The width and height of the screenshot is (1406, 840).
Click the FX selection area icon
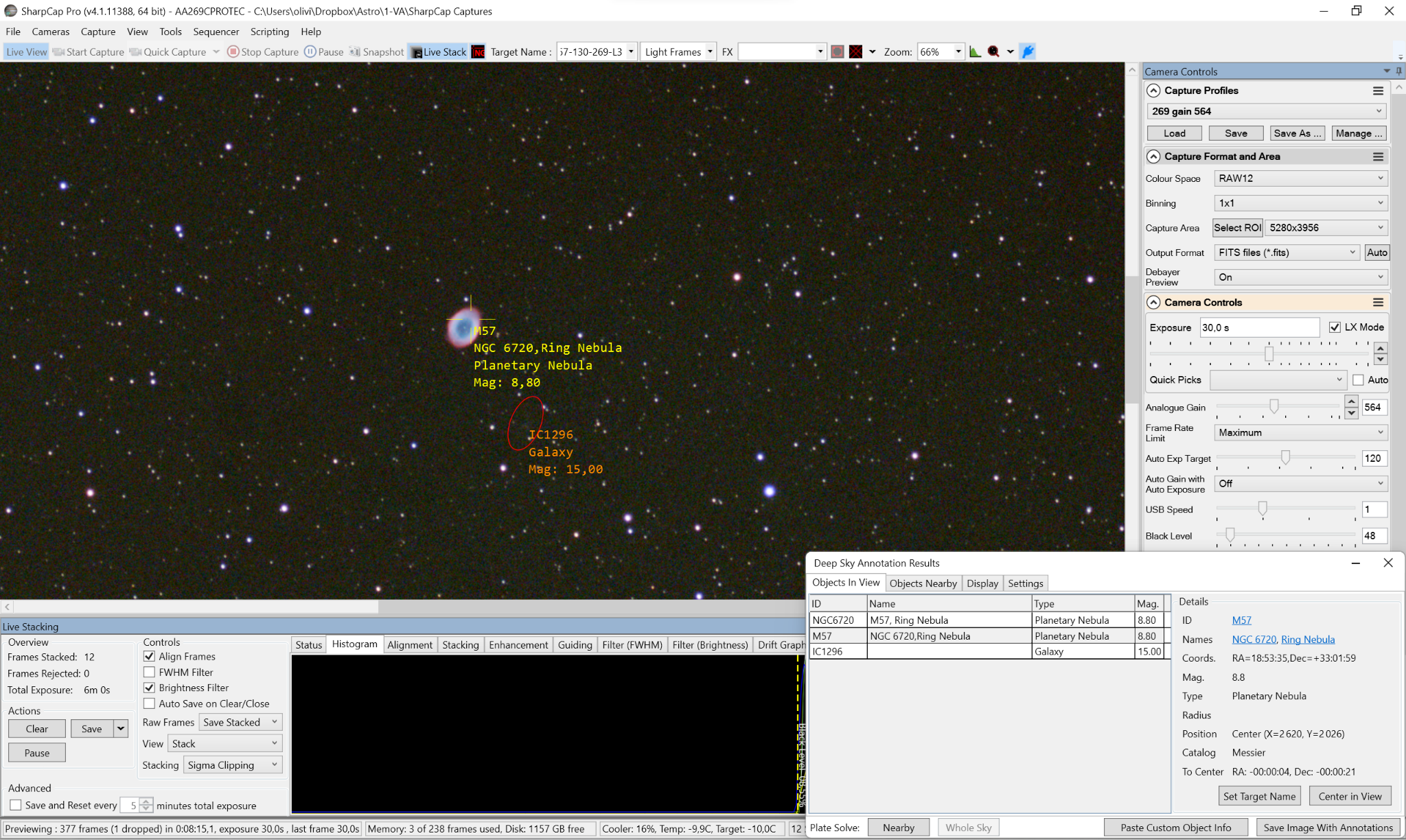(x=837, y=51)
